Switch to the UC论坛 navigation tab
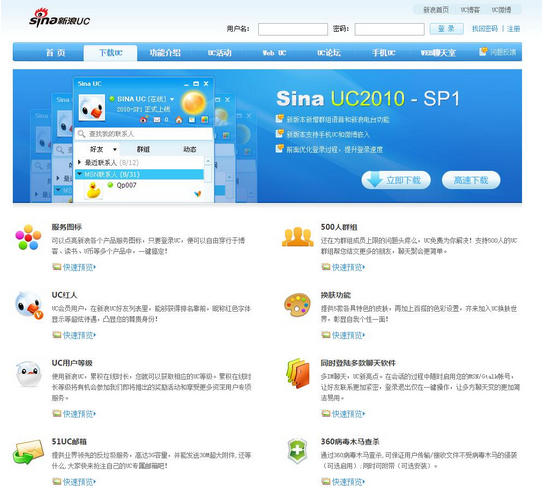 (x=329, y=53)
